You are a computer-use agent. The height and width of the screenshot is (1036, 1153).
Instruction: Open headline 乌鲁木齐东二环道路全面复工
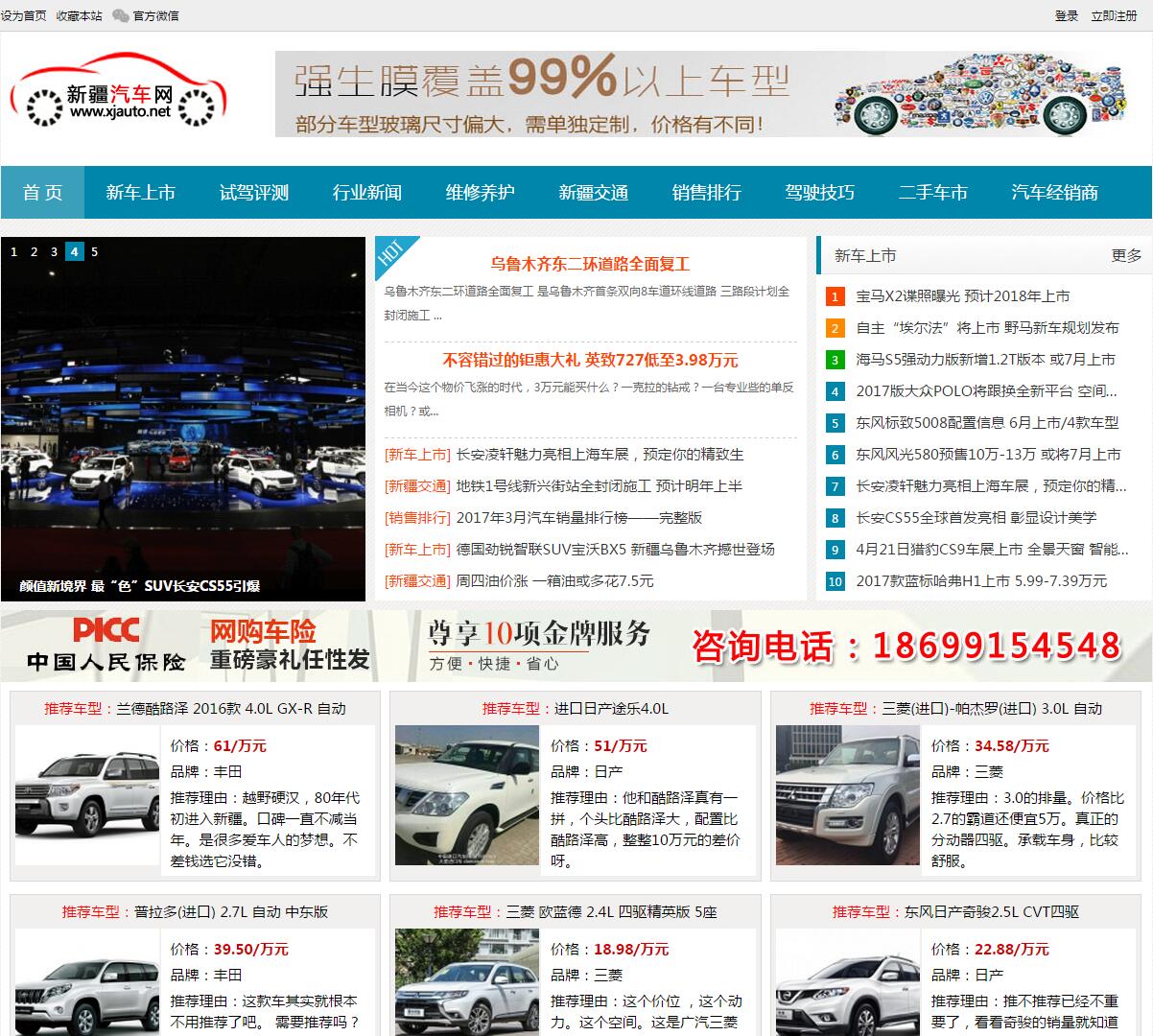coord(590,264)
